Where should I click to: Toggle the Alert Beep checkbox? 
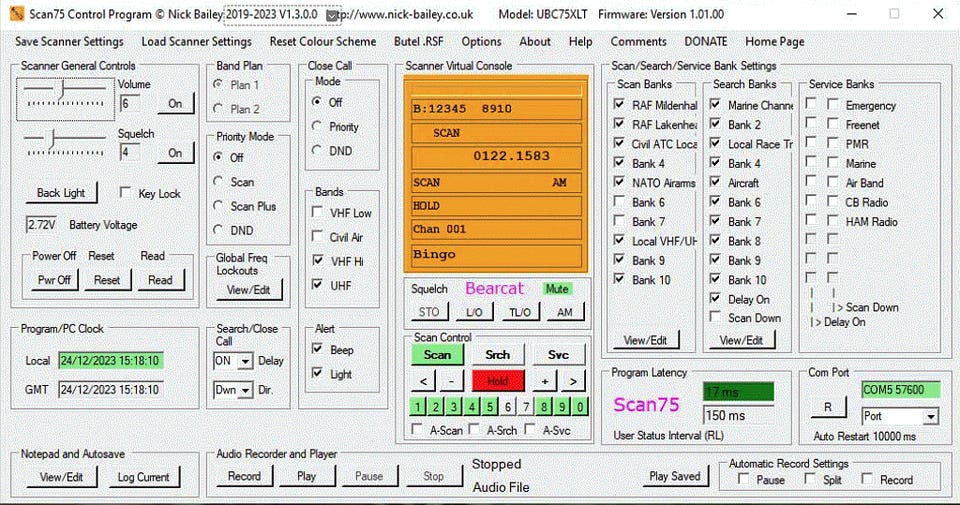(x=317, y=349)
